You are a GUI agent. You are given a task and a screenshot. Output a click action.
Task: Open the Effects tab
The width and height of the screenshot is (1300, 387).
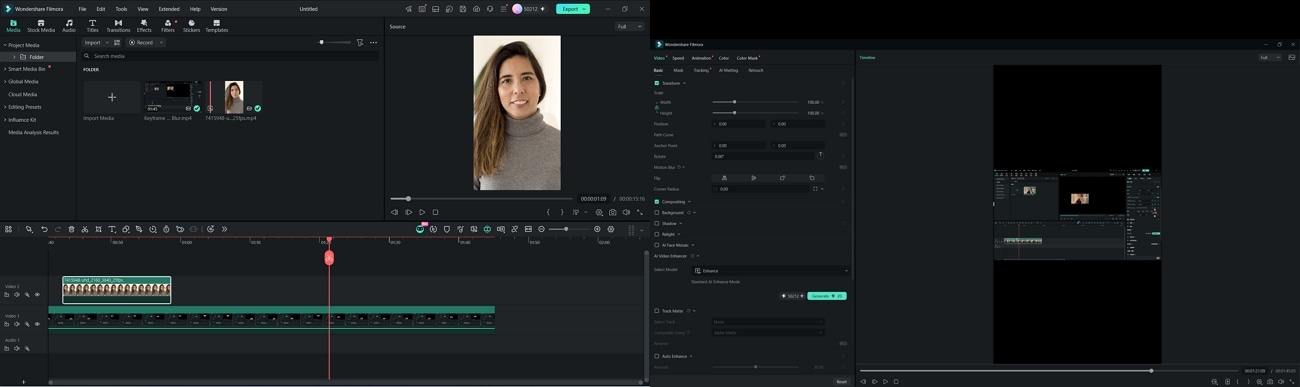pos(144,26)
